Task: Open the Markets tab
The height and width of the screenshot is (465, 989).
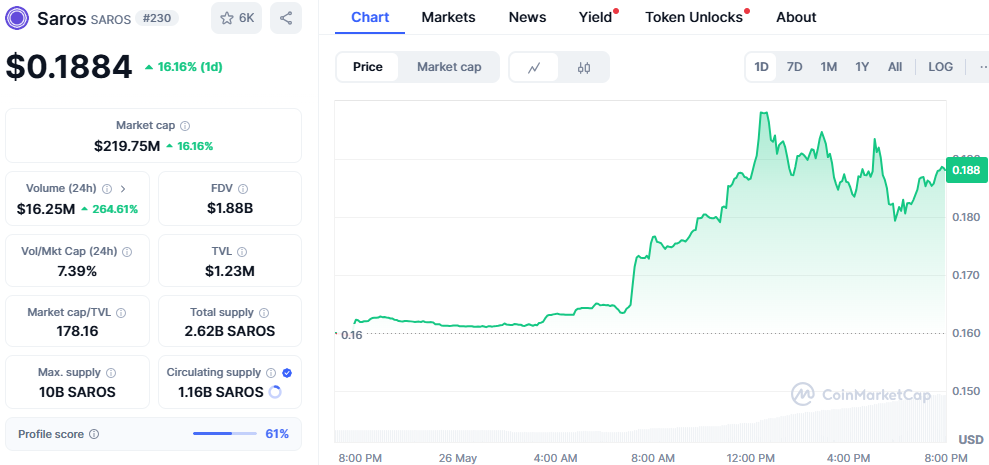Action: click(x=448, y=18)
